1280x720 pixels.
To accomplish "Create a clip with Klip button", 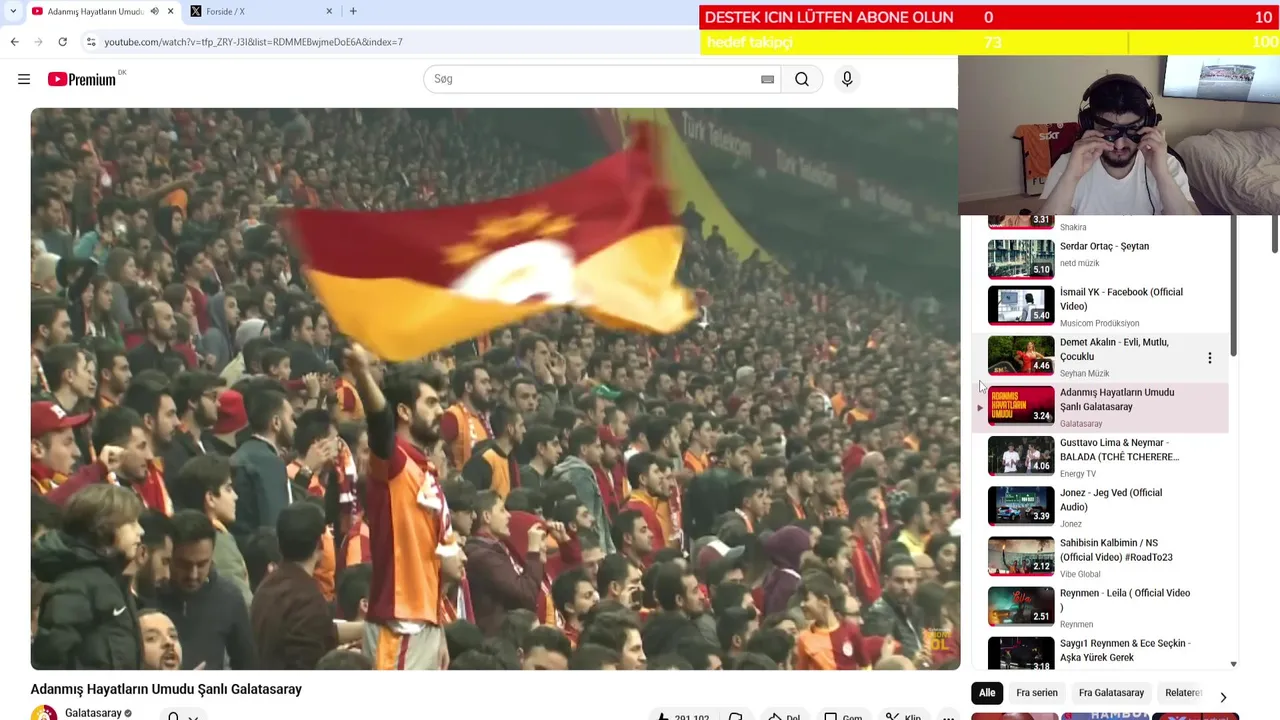I will pyautogui.click(x=905, y=716).
